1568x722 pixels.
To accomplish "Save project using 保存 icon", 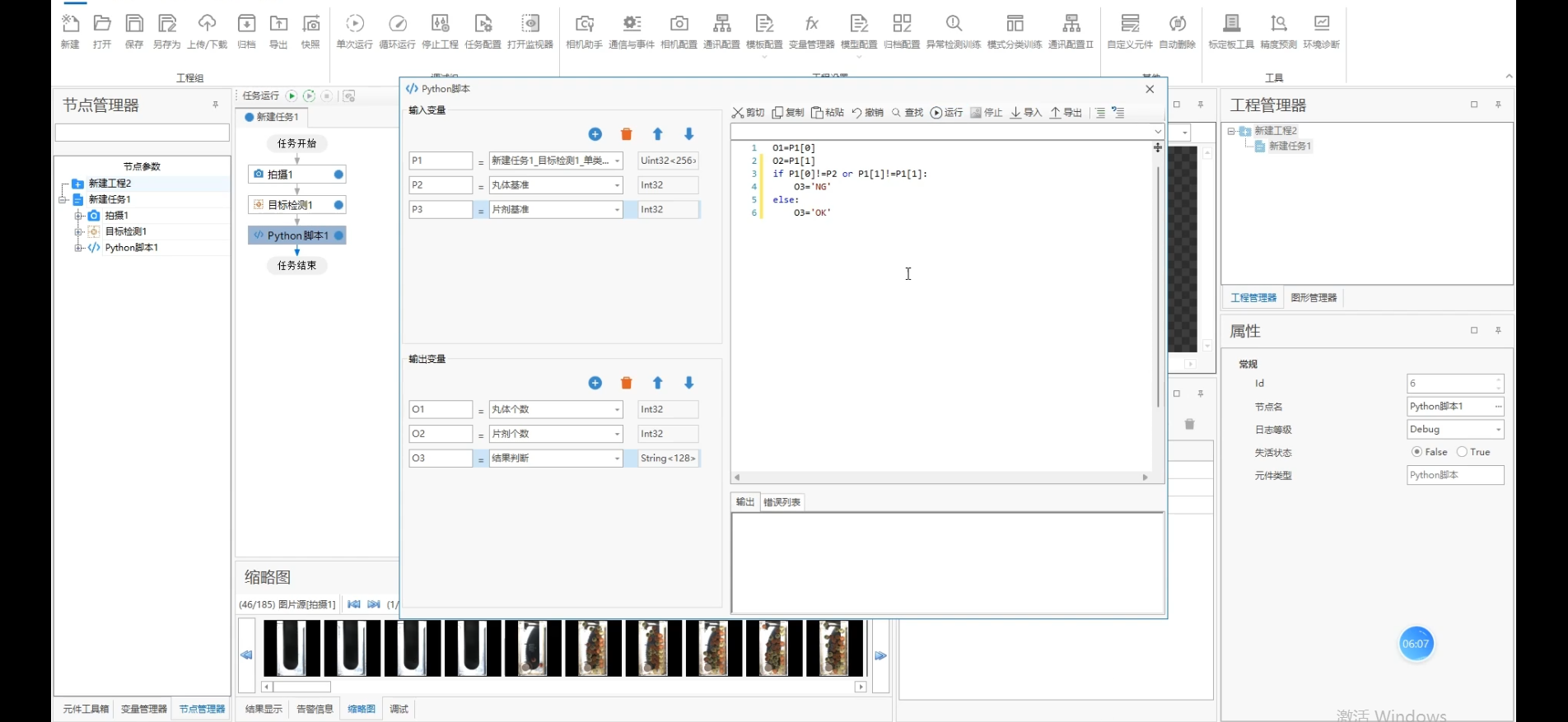I will coord(134,31).
